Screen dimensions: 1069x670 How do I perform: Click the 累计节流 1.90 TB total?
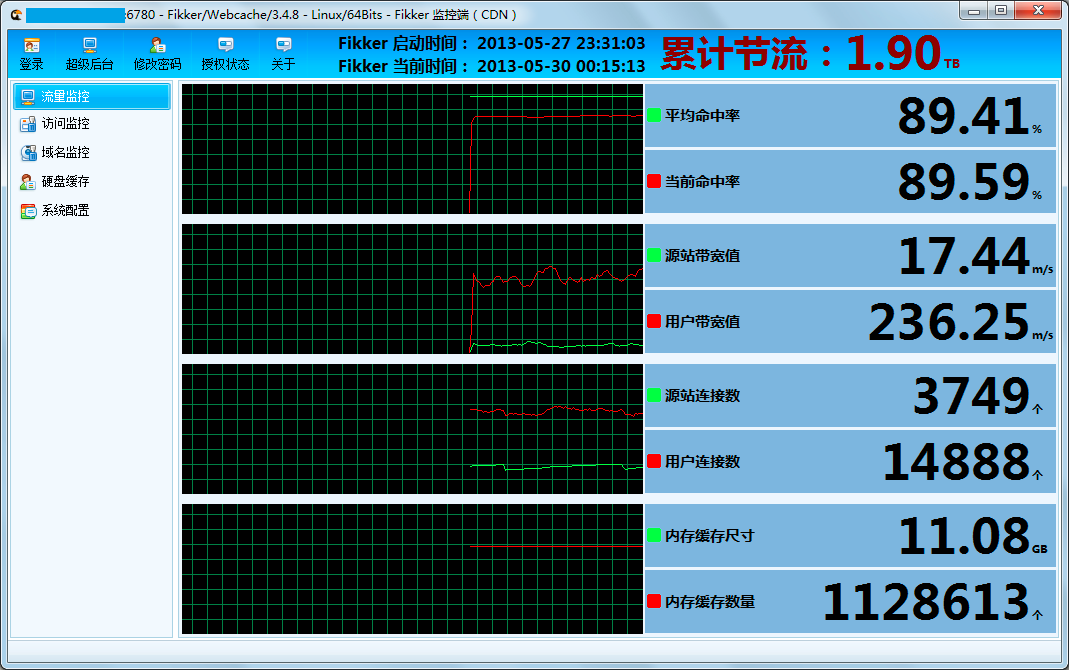pos(810,54)
